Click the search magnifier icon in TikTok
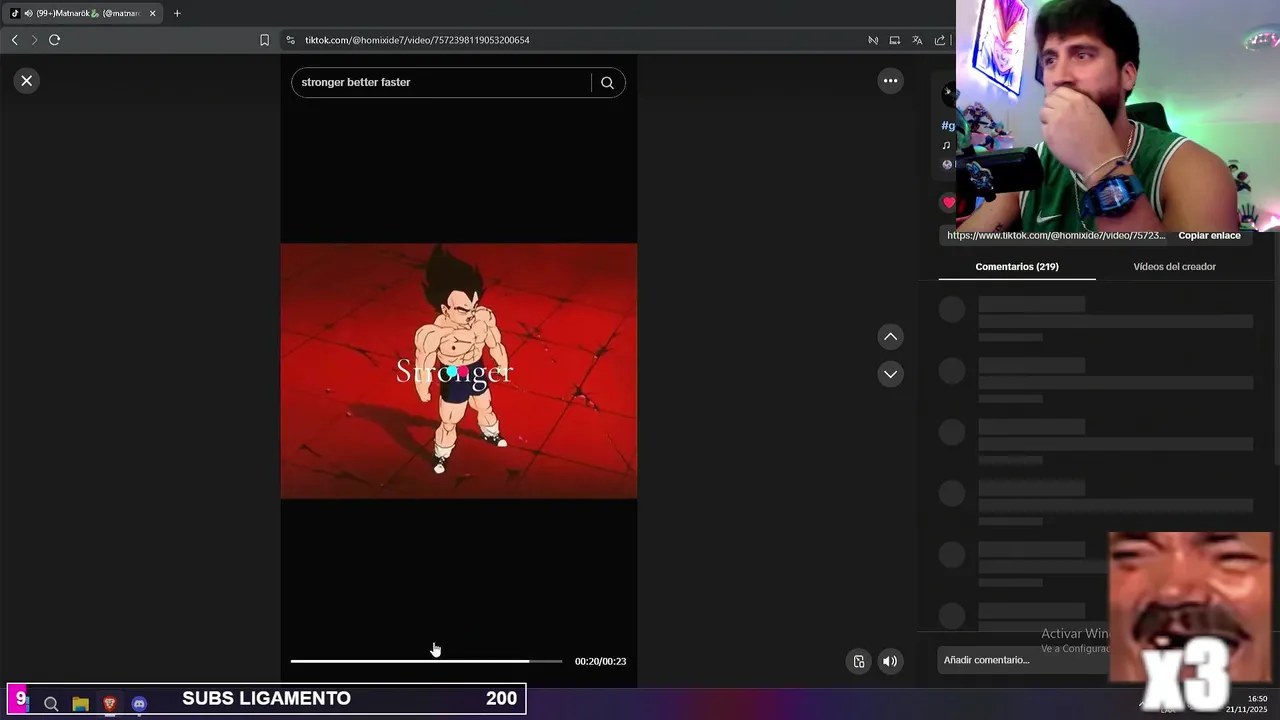1280x720 pixels. (607, 83)
